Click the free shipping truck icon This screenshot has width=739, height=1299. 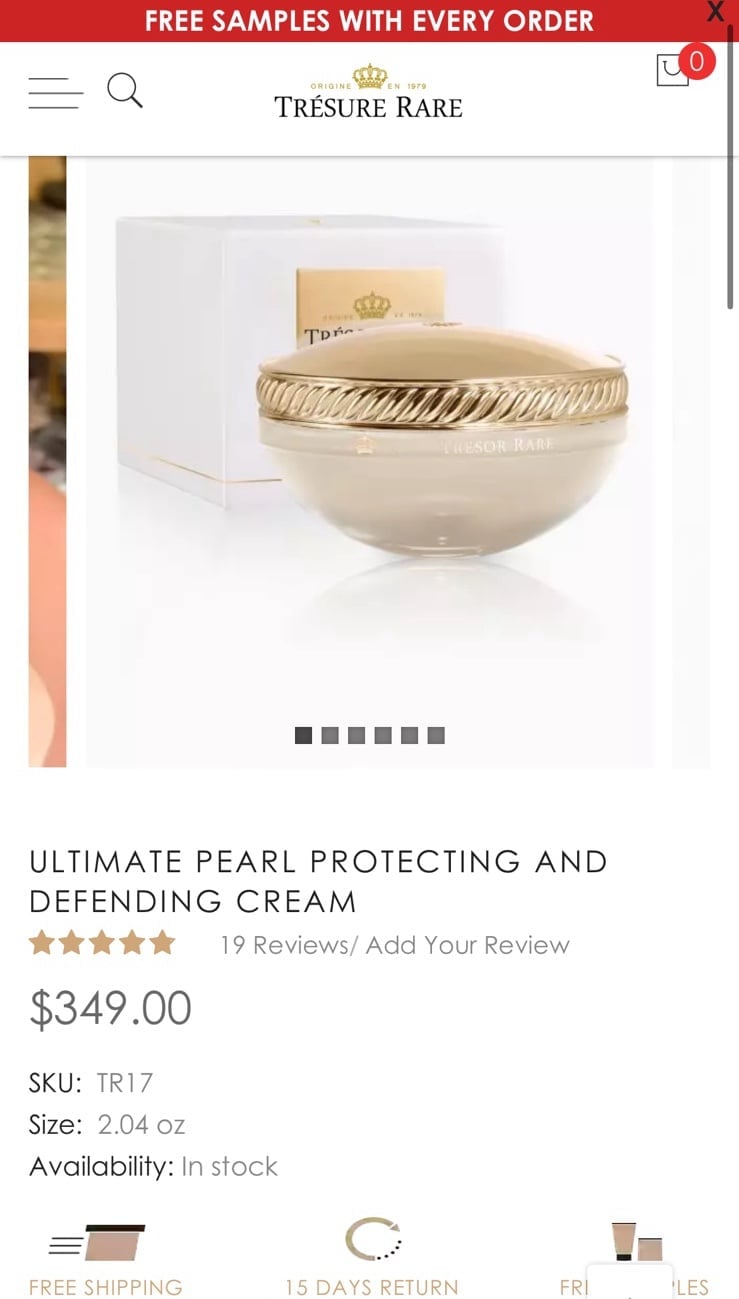[98, 1241]
